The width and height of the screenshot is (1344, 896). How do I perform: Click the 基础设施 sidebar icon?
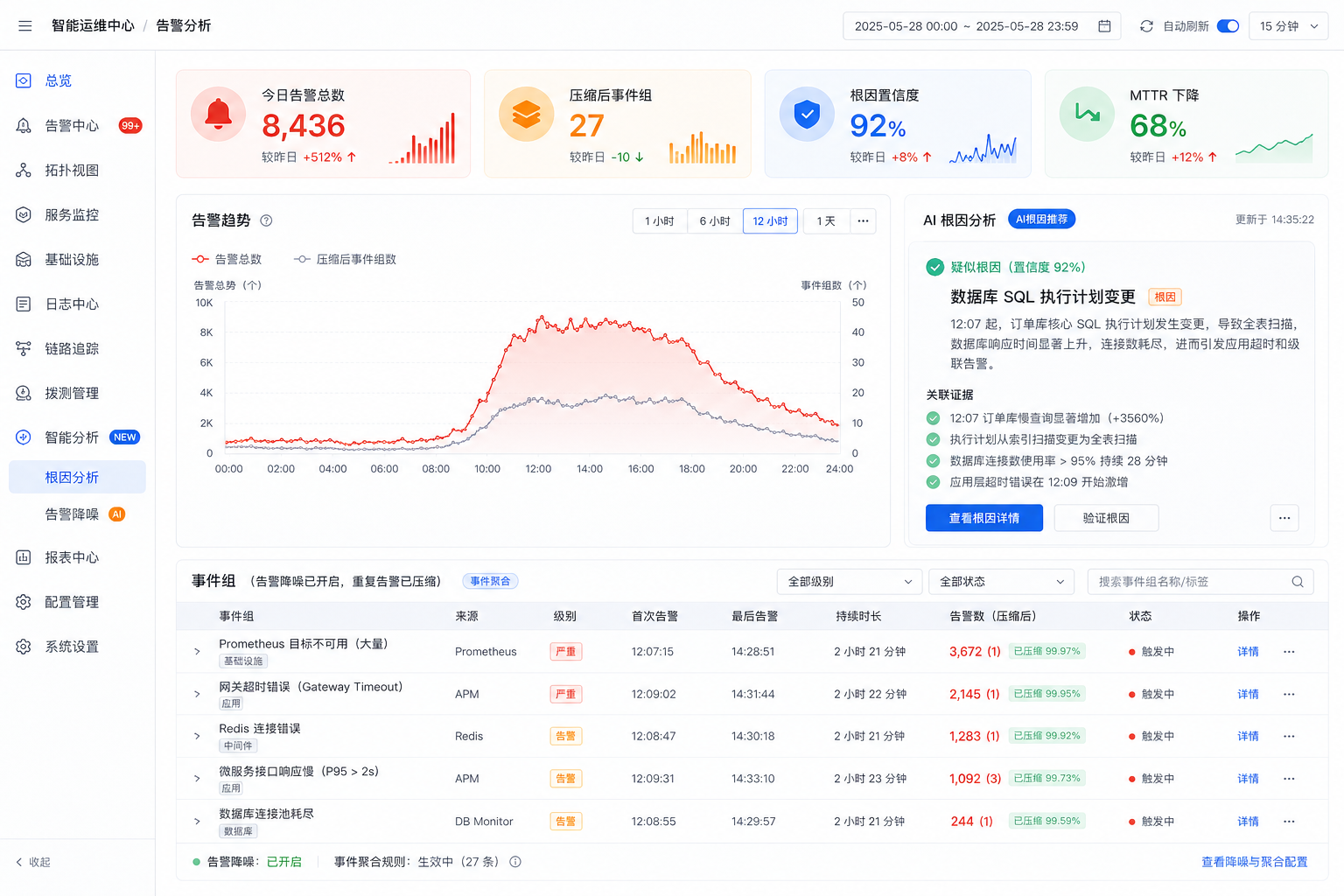[x=24, y=260]
